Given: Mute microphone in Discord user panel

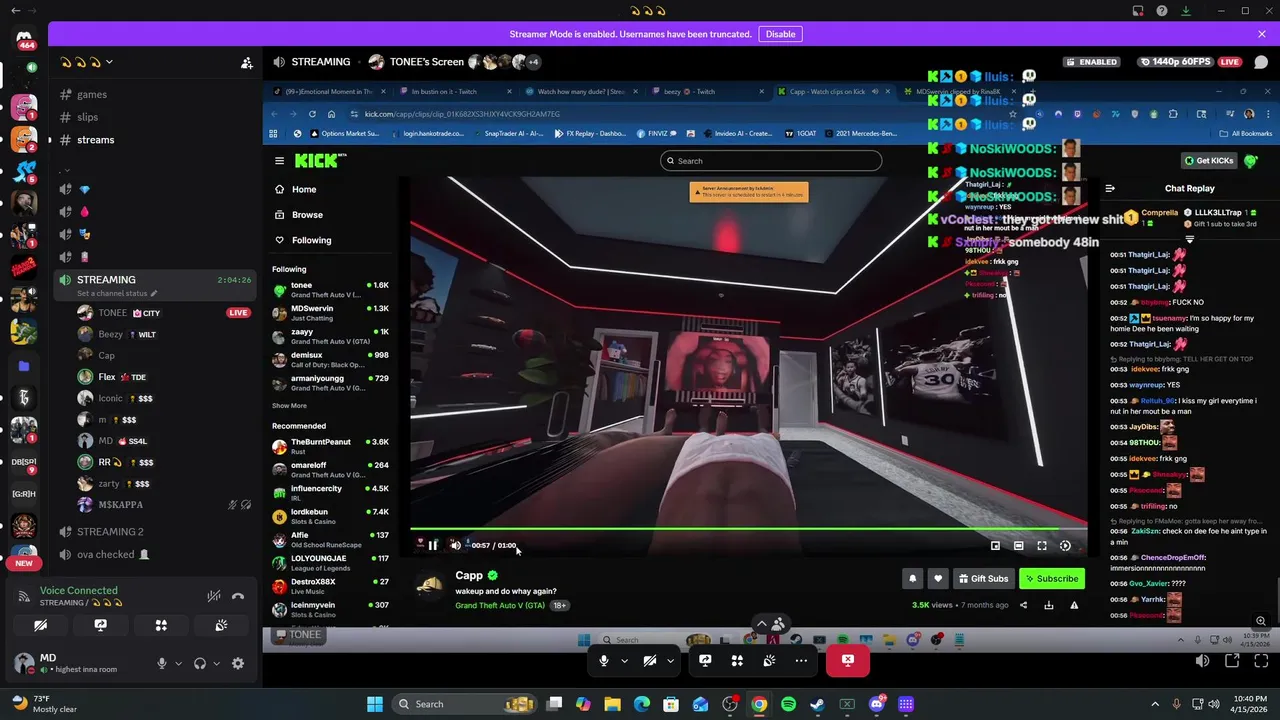Looking at the screenshot, I should point(161,663).
